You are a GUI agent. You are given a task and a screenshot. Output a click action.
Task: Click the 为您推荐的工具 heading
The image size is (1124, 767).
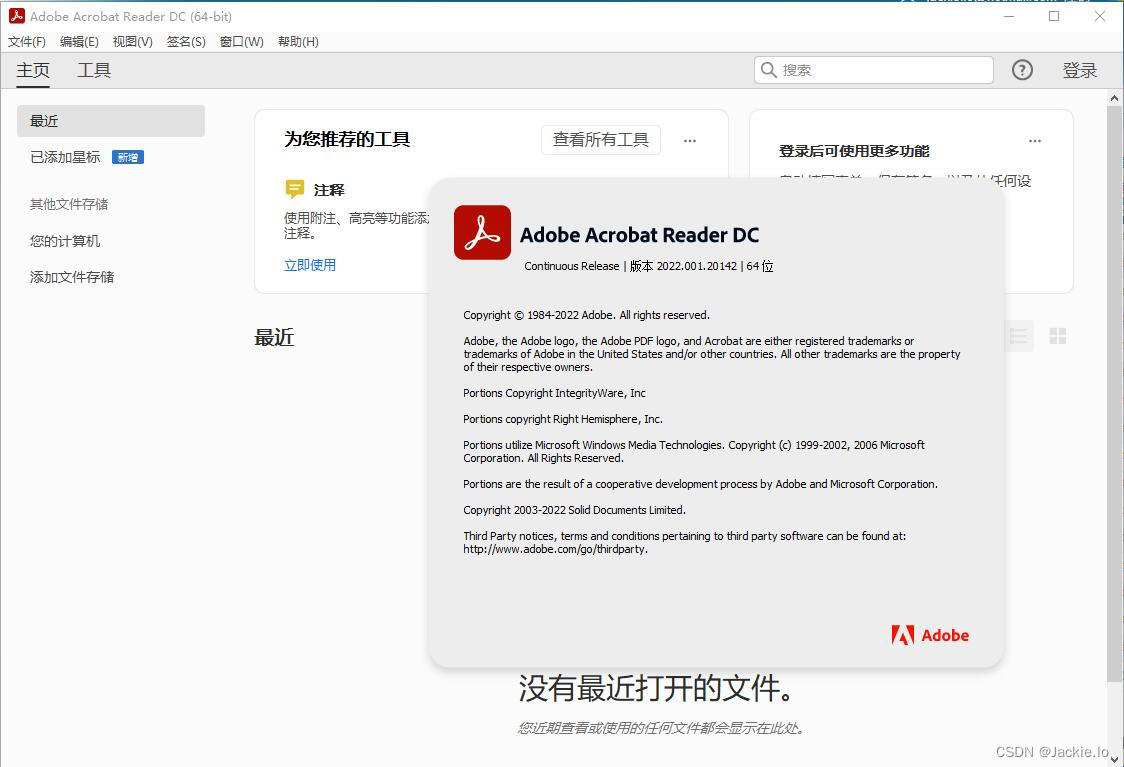point(347,139)
